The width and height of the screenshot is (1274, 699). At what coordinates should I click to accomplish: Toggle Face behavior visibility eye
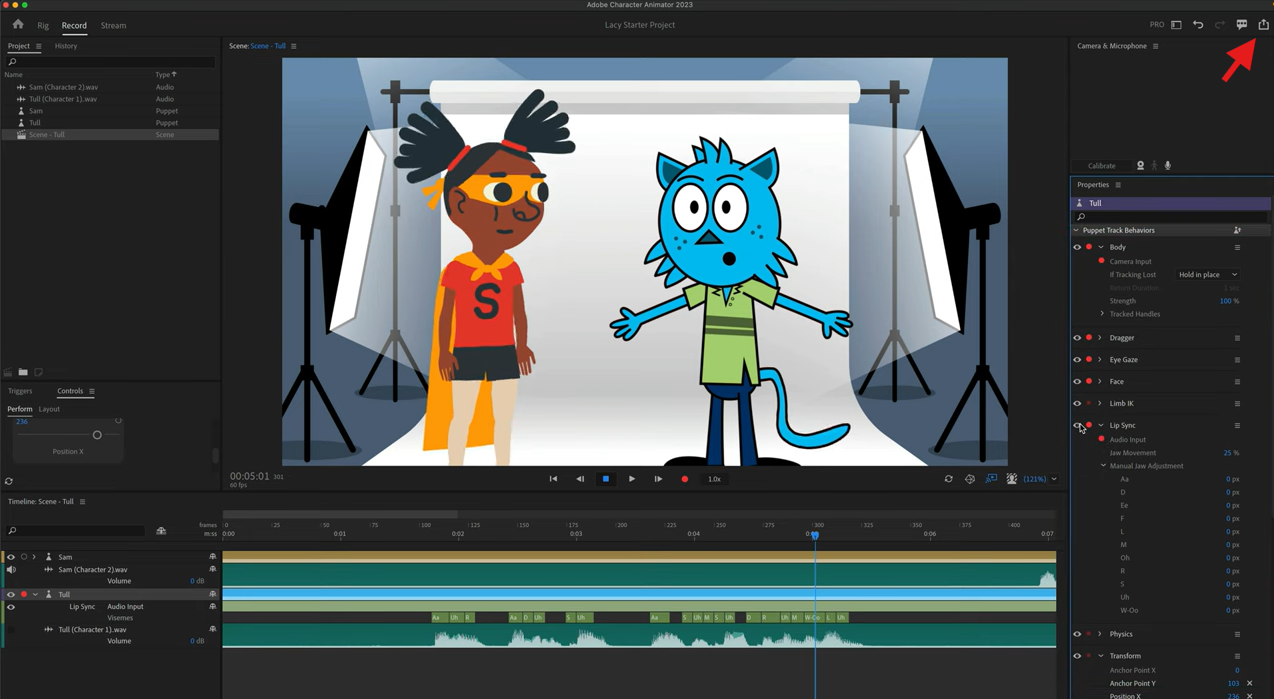[1077, 382]
